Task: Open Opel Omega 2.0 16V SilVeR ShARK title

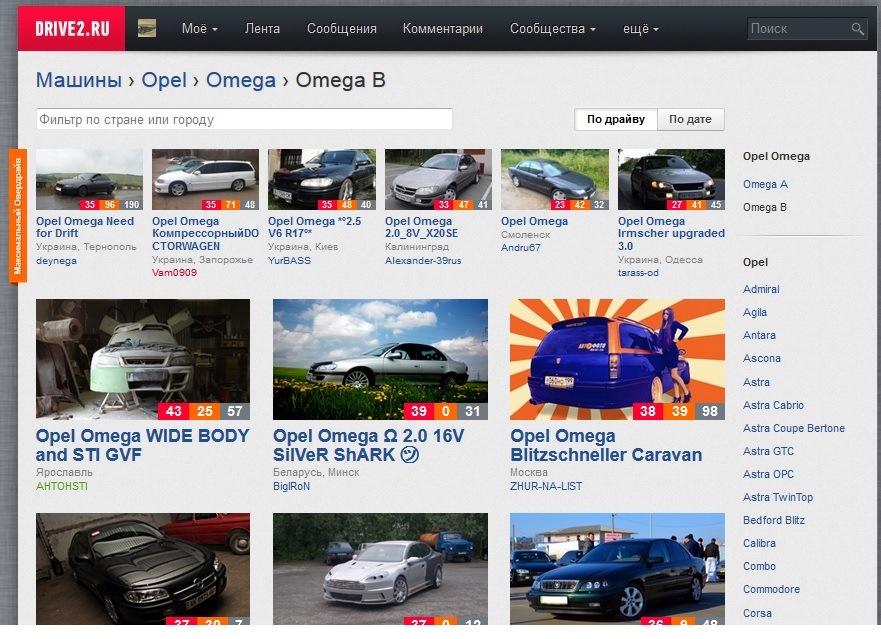Action: 369,445
